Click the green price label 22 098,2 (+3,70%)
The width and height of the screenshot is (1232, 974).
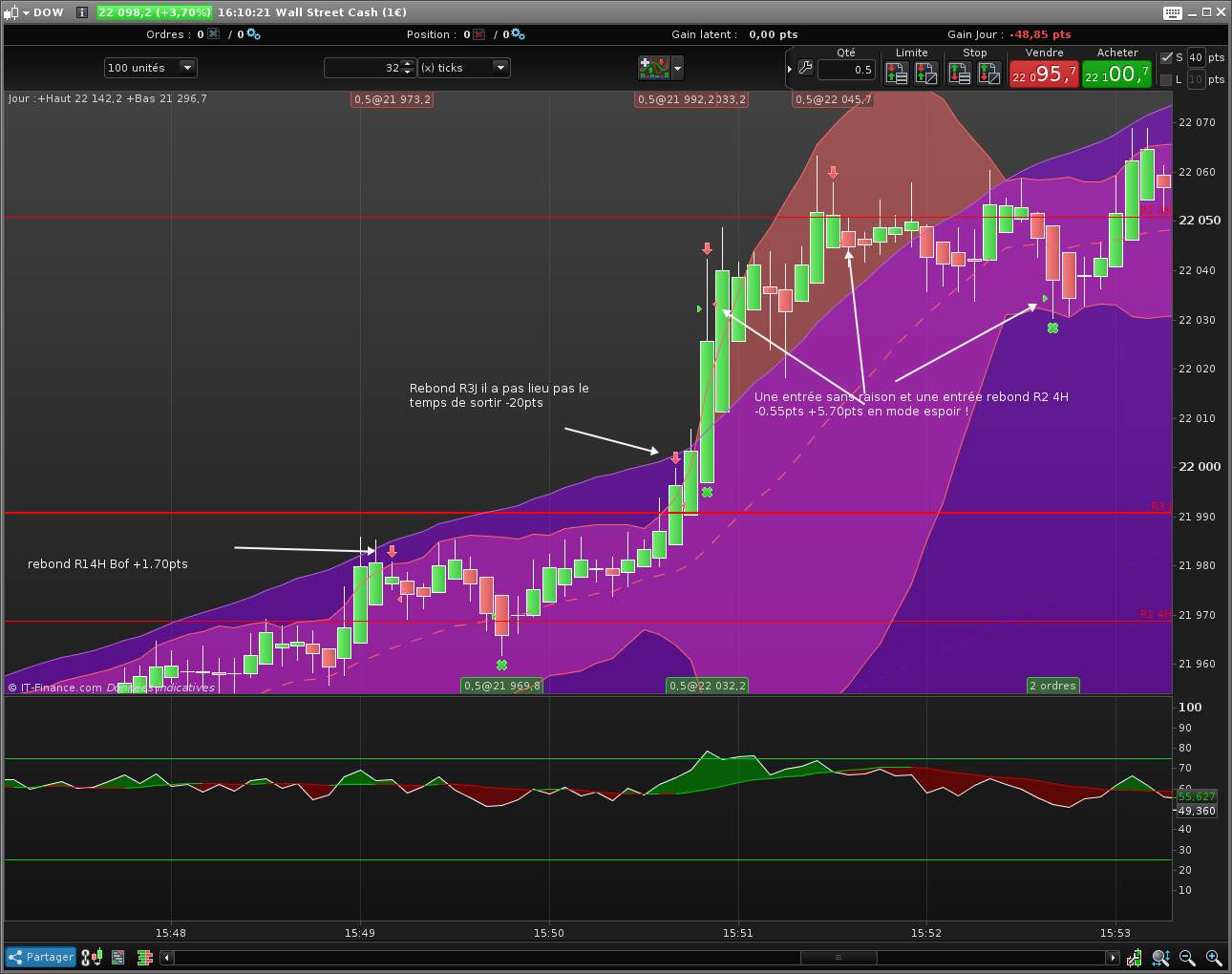click(x=155, y=12)
